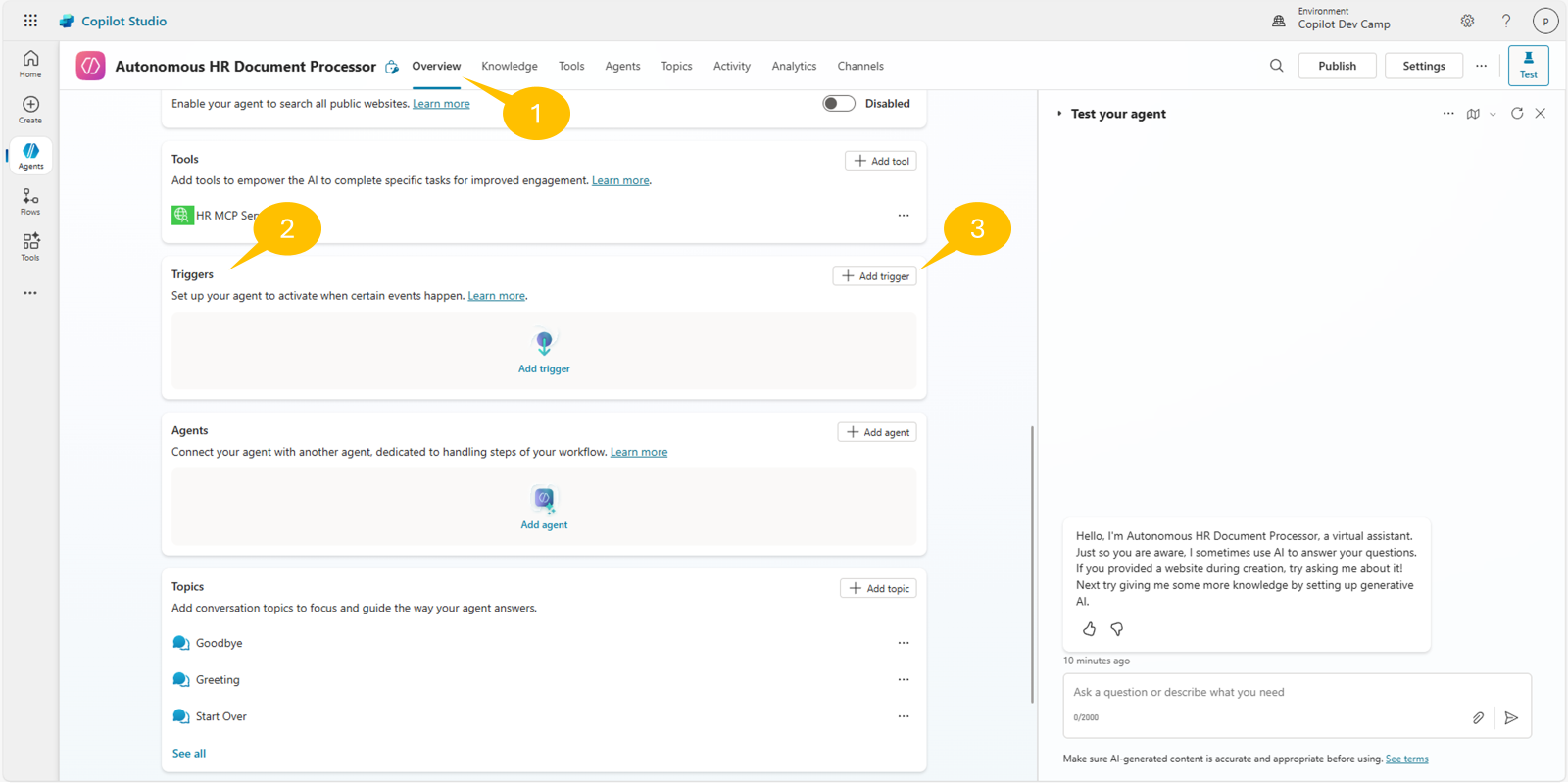This screenshot has height=783, width=1568.
Task: Open options for Goodbye topic
Action: 904,643
